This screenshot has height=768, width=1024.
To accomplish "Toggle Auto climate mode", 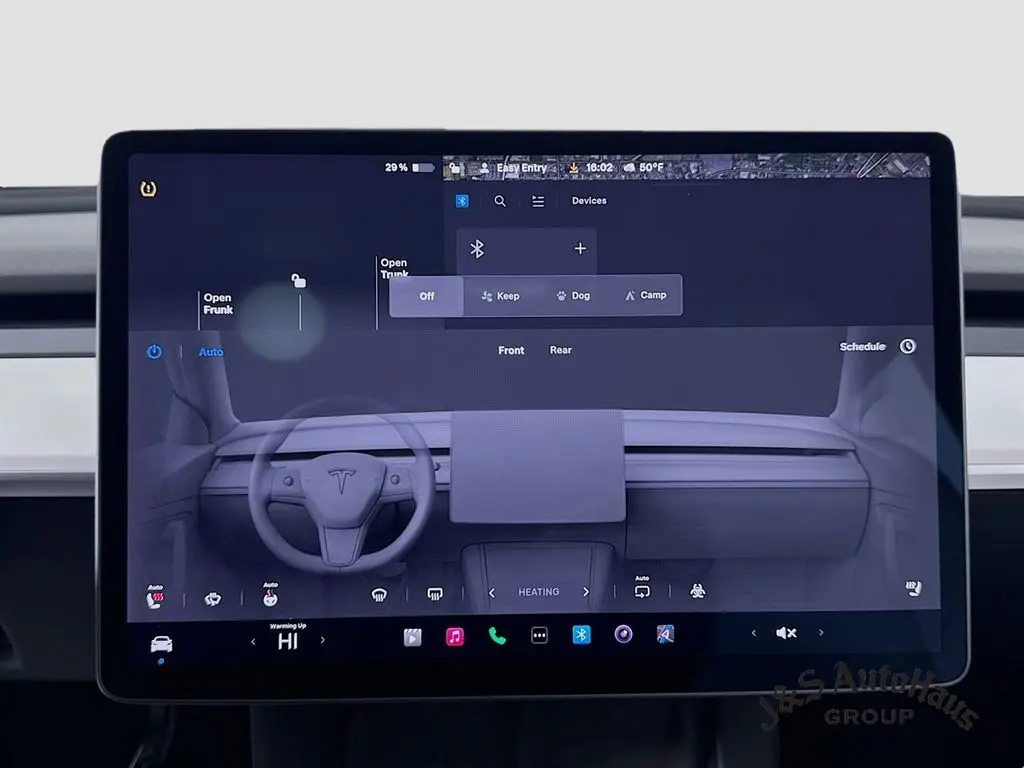I will pyautogui.click(x=211, y=352).
